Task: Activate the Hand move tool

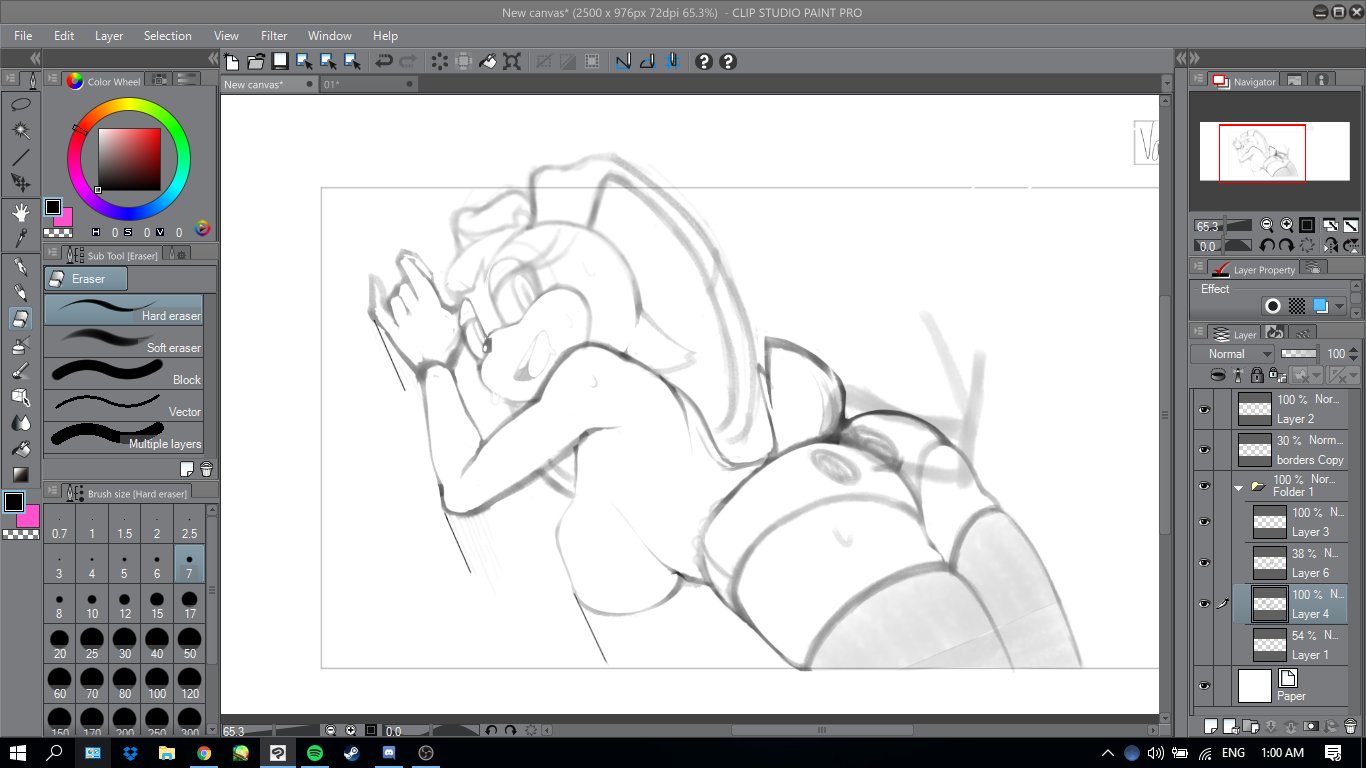Action: (20, 212)
